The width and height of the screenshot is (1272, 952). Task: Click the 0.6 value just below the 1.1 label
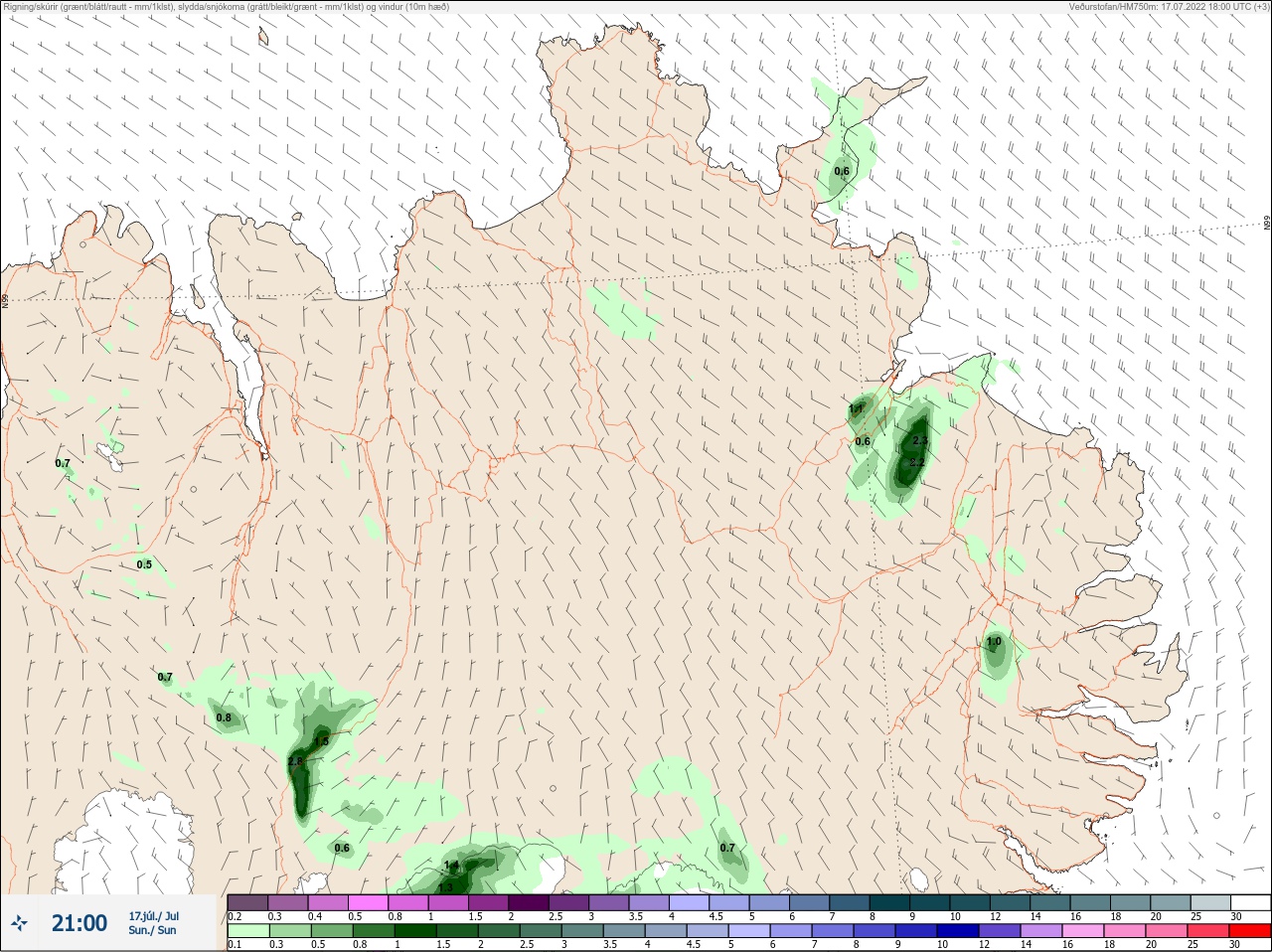tap(863, 441)
